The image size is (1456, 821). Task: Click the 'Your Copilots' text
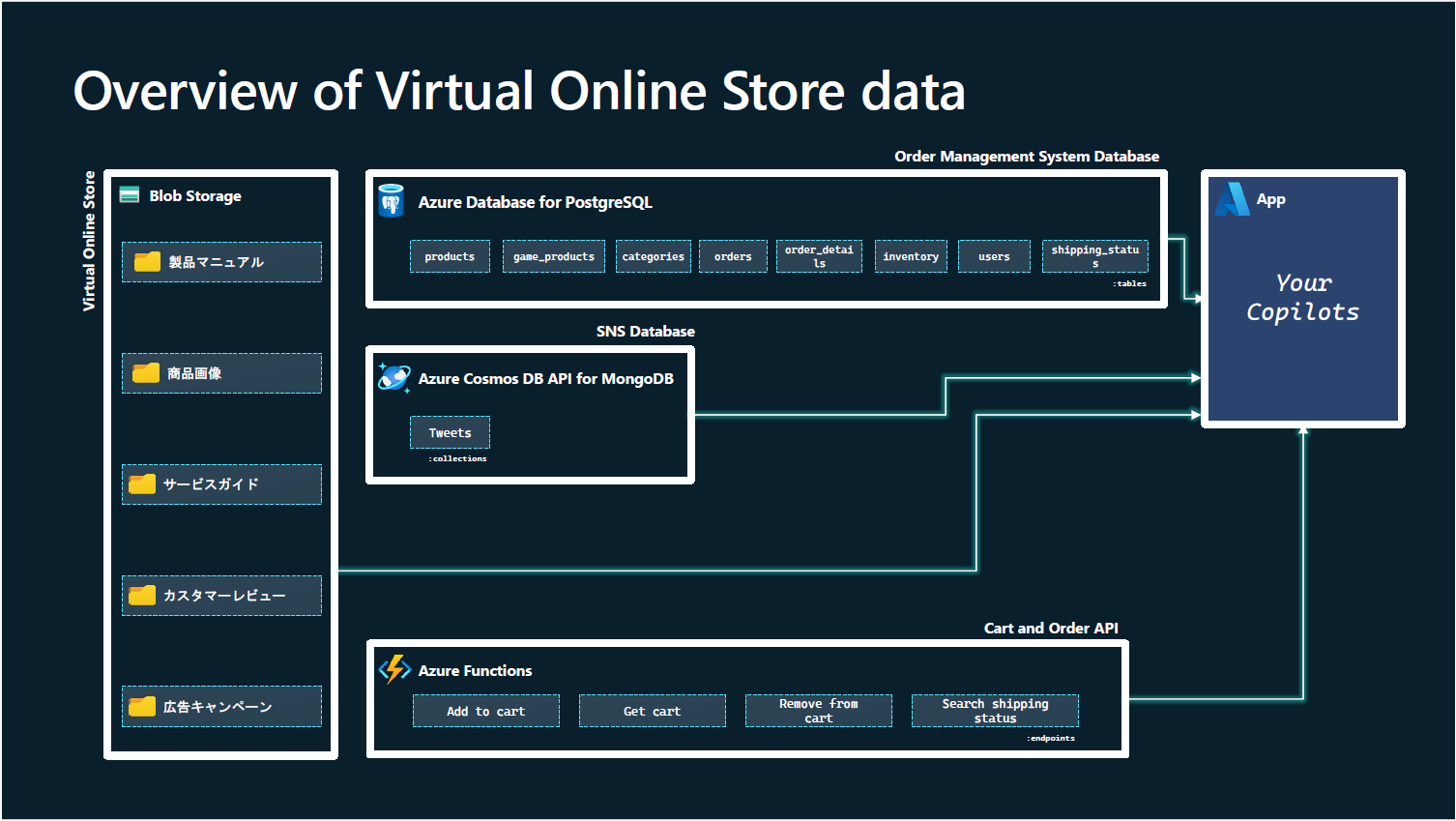point(1303,298)
